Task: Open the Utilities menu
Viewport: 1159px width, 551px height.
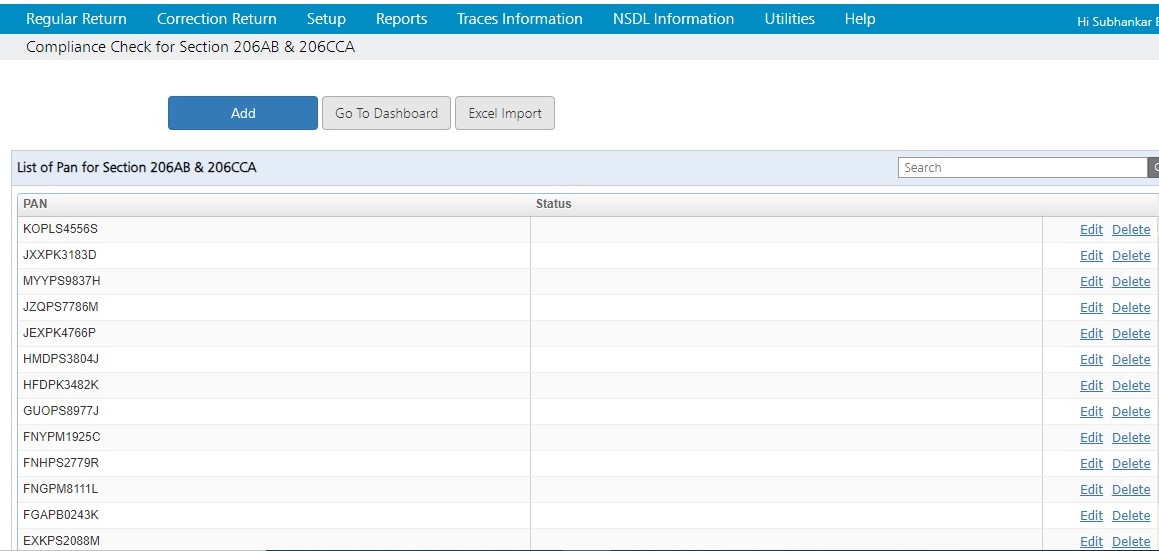Action: click(x=789, y=19)
